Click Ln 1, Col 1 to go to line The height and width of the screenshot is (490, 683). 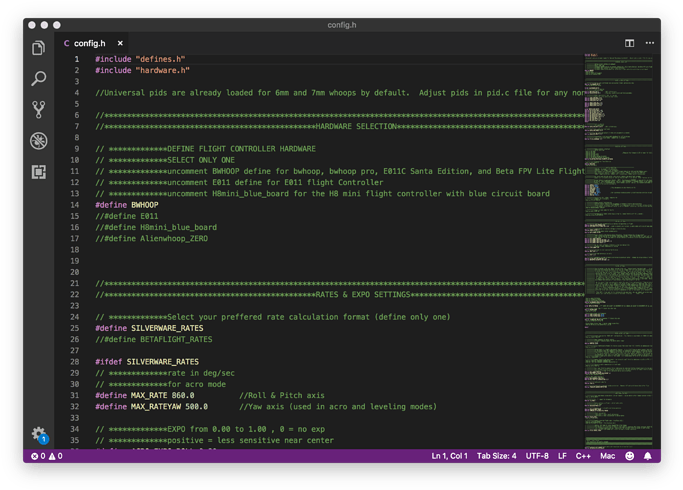coord(453,456)
